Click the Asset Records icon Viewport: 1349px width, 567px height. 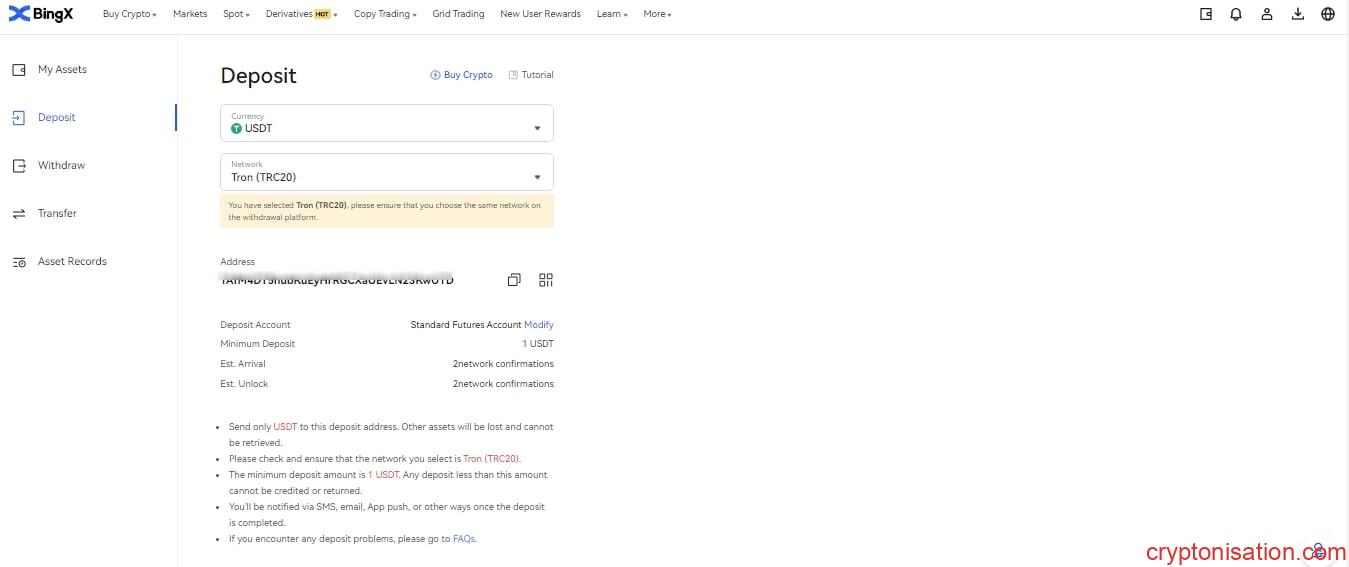[x=18, y=262]
